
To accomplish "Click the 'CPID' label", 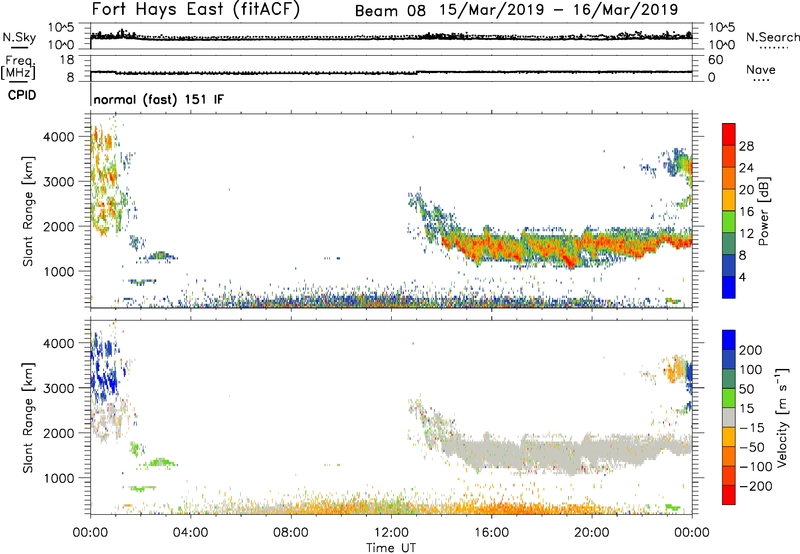I will [22, 95].
